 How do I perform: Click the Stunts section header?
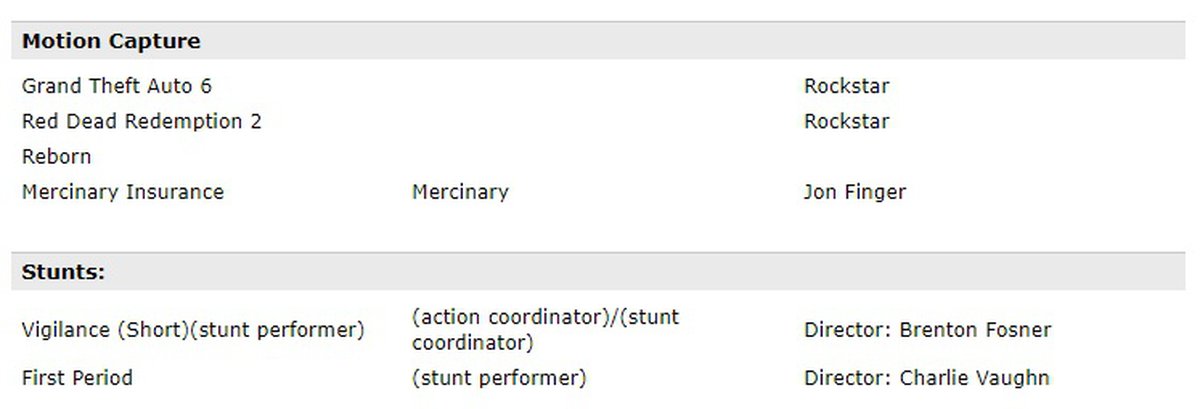coord(64,272)
